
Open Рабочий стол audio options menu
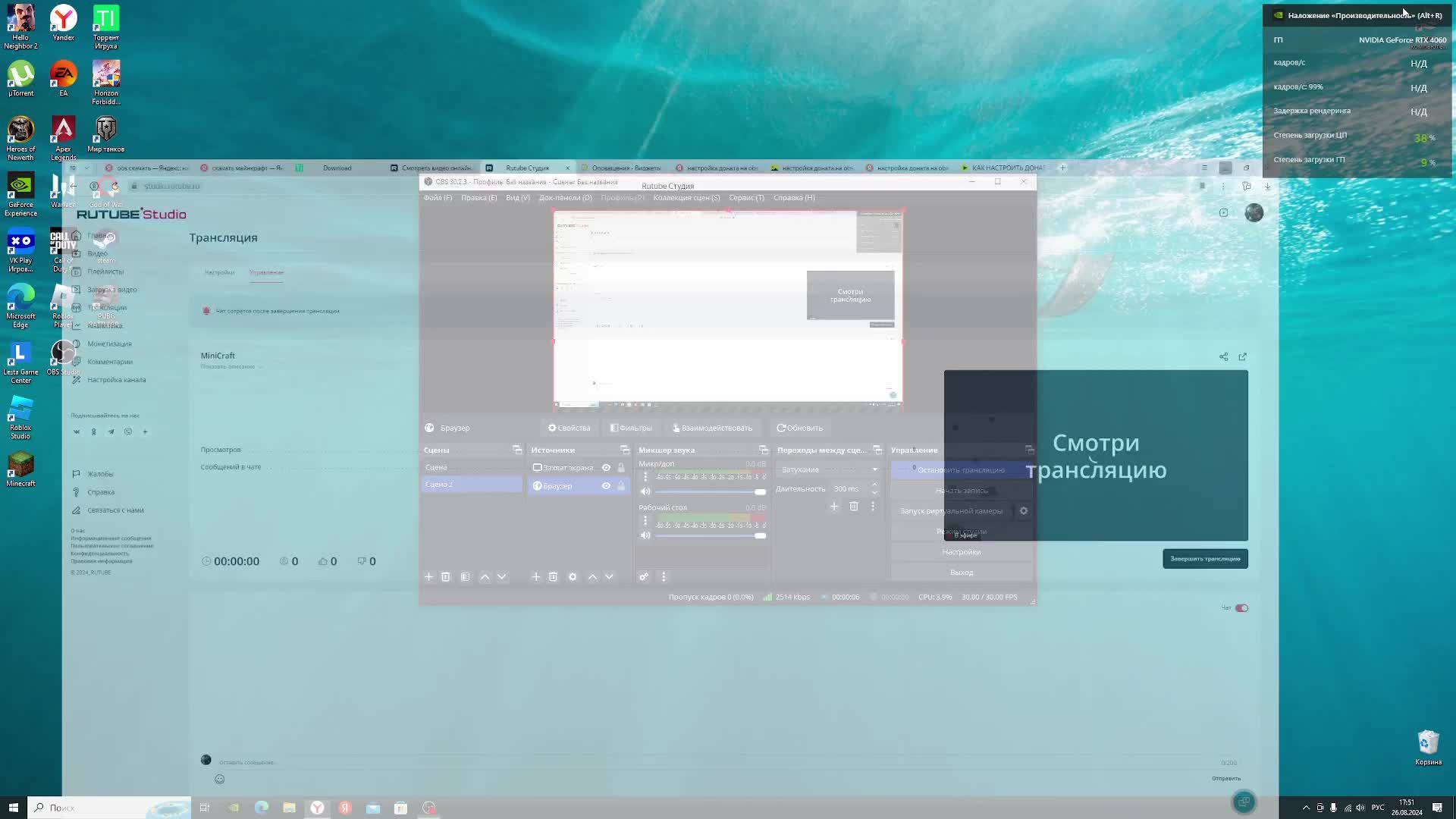[x=645, y=521]
